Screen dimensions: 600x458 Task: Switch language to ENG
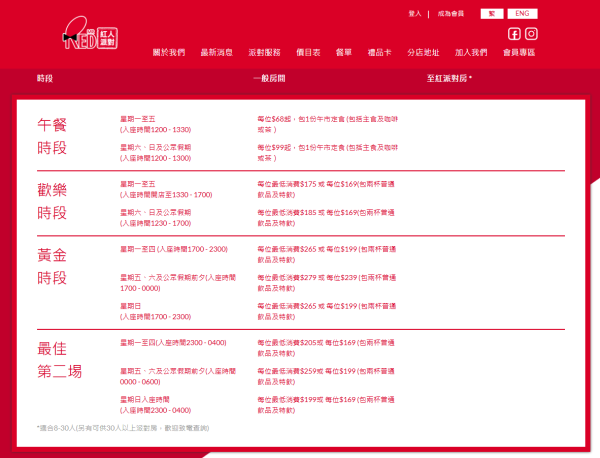[522, 14]
